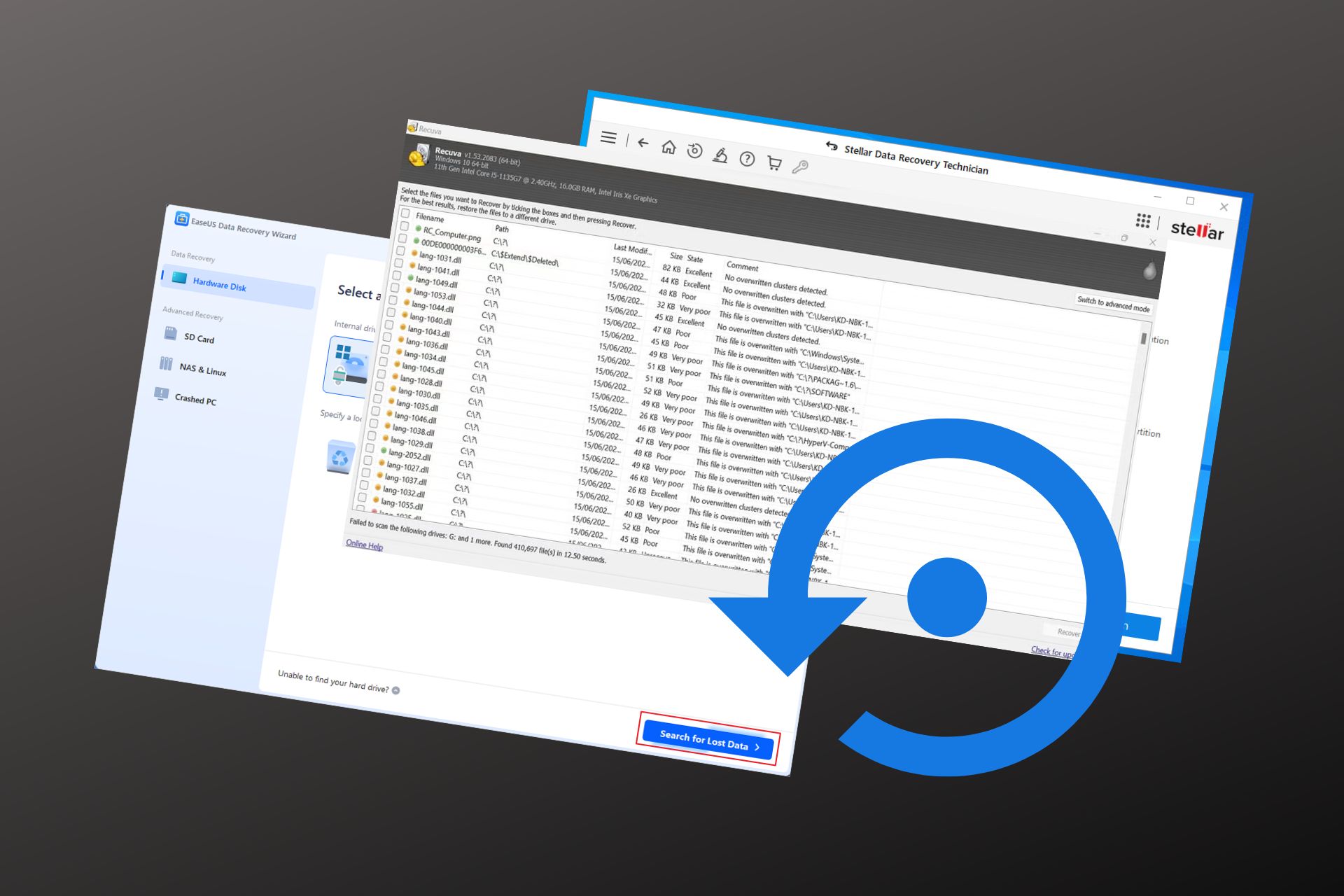The image size is (1344, 896).
Task: Click the recovery history clock icon in Stellar
Action: tap(694, 150)
